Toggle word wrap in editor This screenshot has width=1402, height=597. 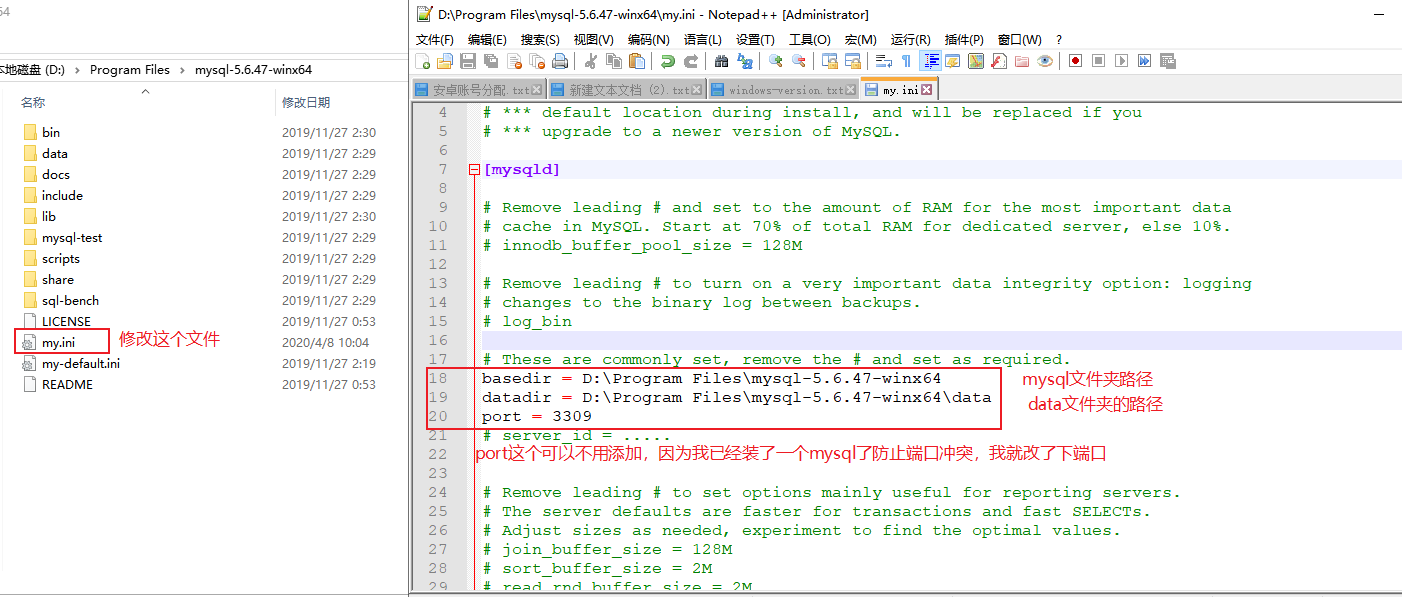[x=883, y=61]
